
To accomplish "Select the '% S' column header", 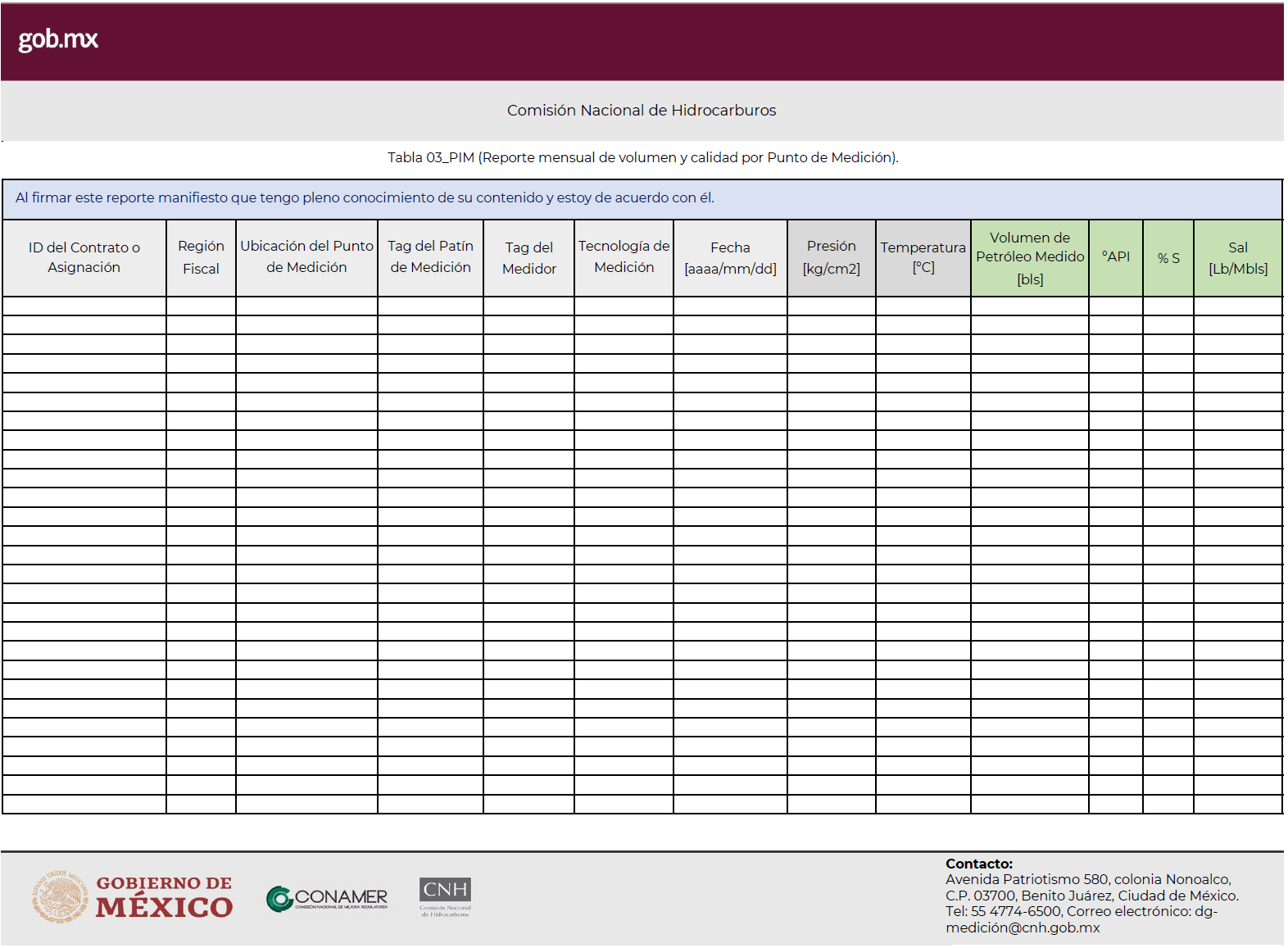I will pyautogui.click(x=1168, y=257).
